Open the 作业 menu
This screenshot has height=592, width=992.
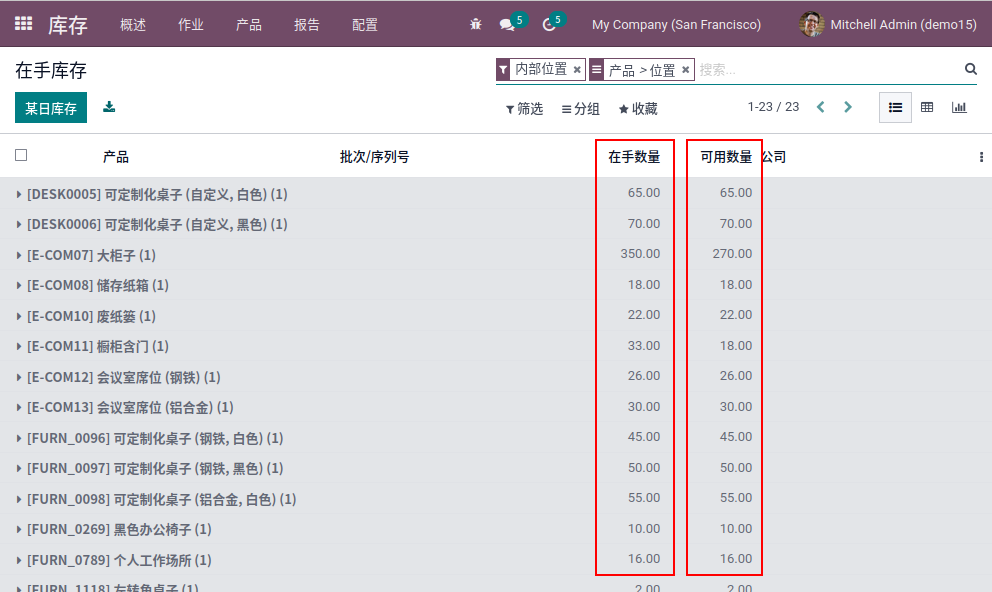190,24
